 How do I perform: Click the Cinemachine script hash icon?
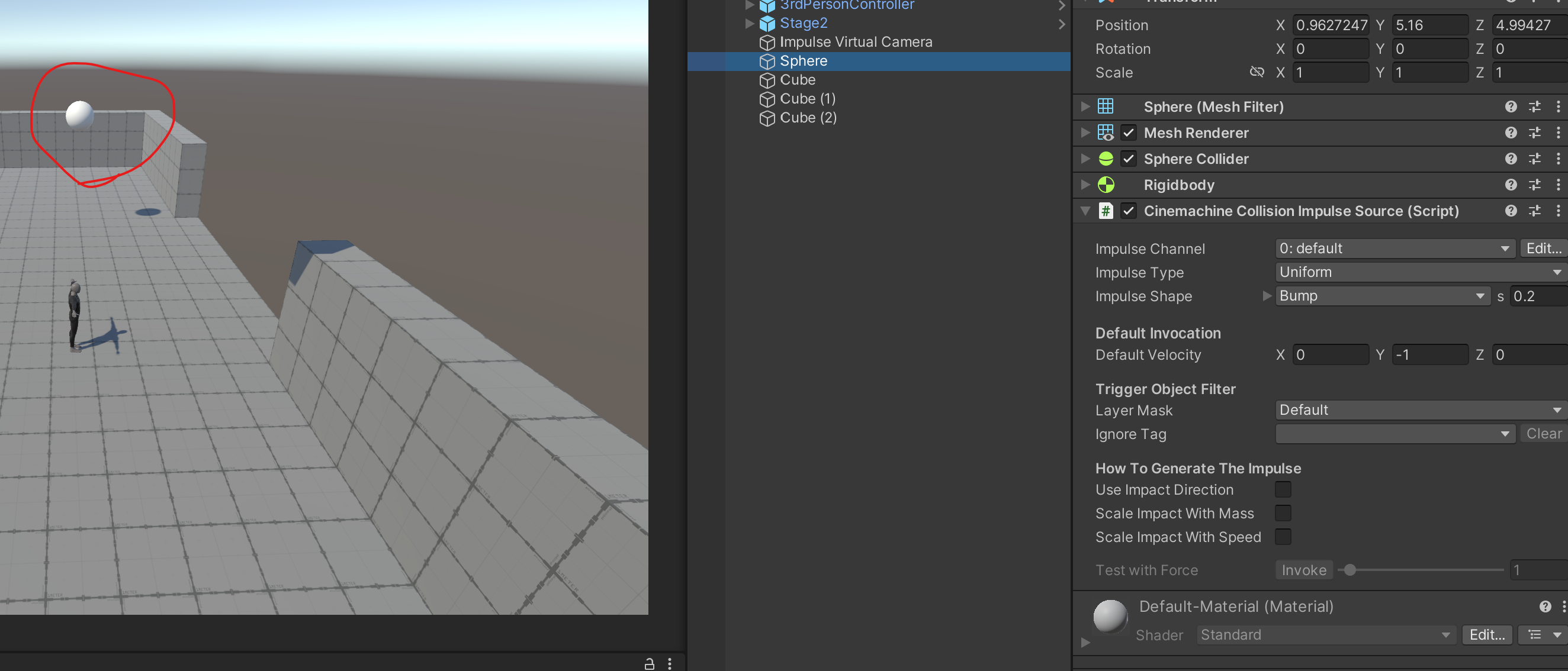pos(1106,211)
